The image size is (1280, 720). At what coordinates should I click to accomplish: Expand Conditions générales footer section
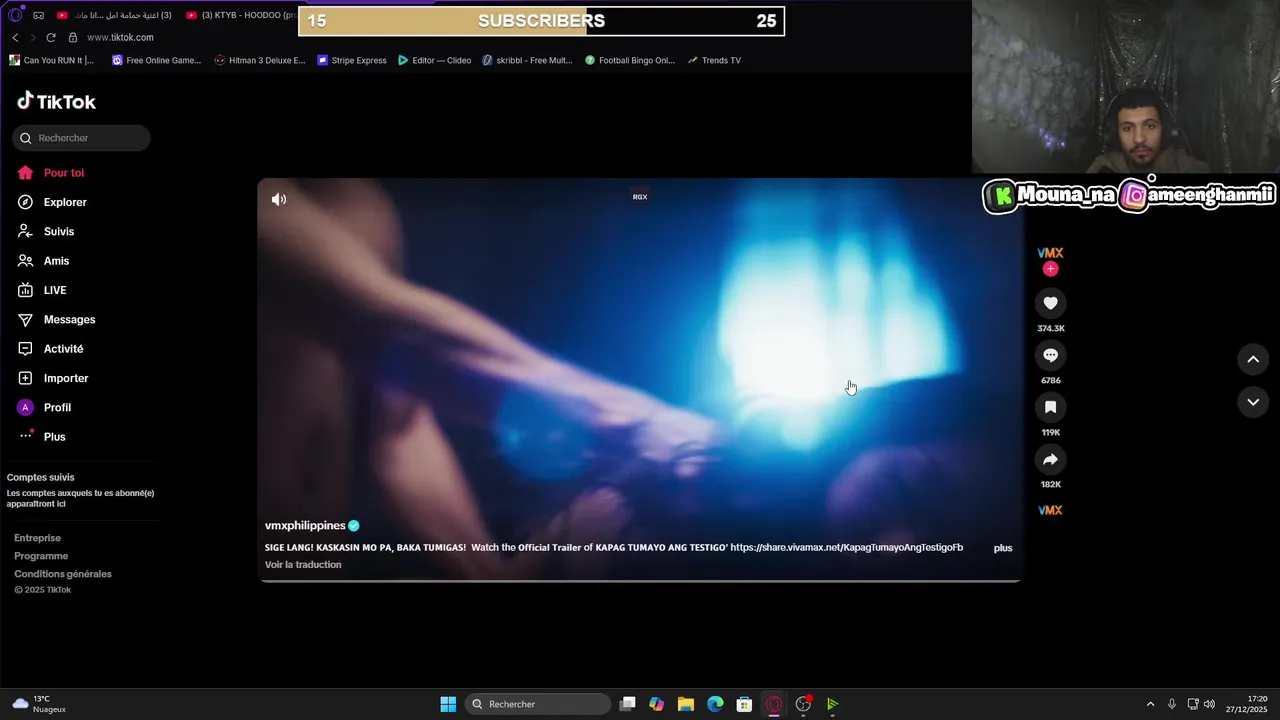click(x=63, y=574)
